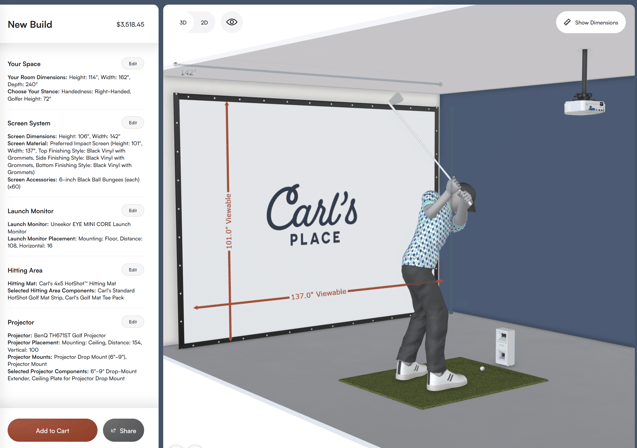Select the launch monitor device on floor

click(505, 346)
